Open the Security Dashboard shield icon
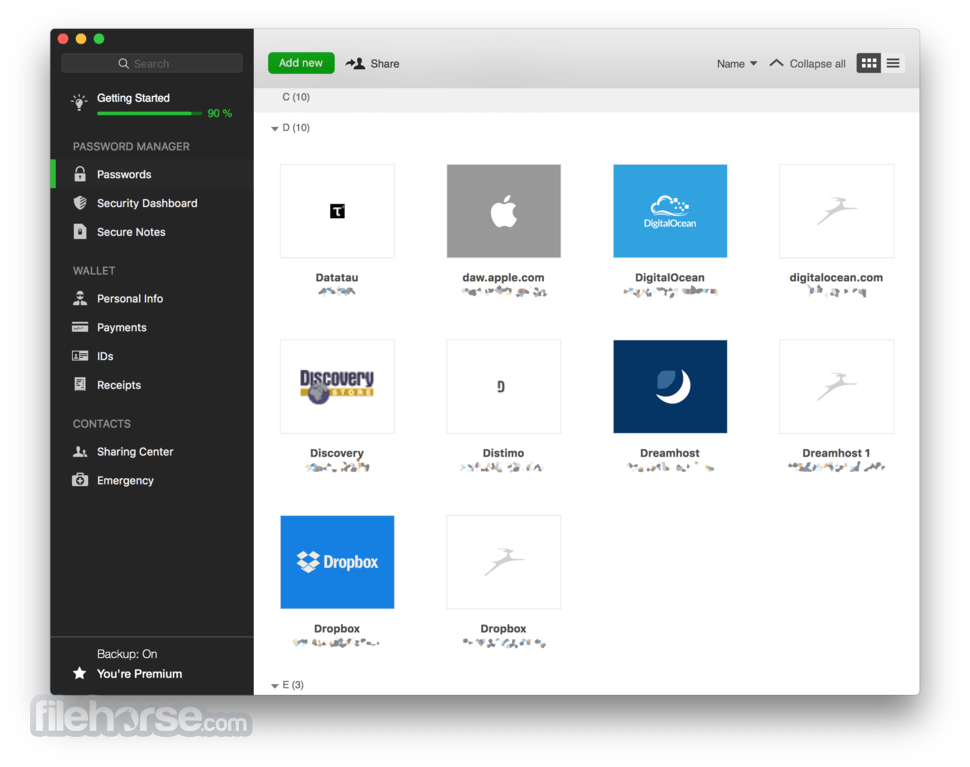970x767 pixels. click(80, 203)
